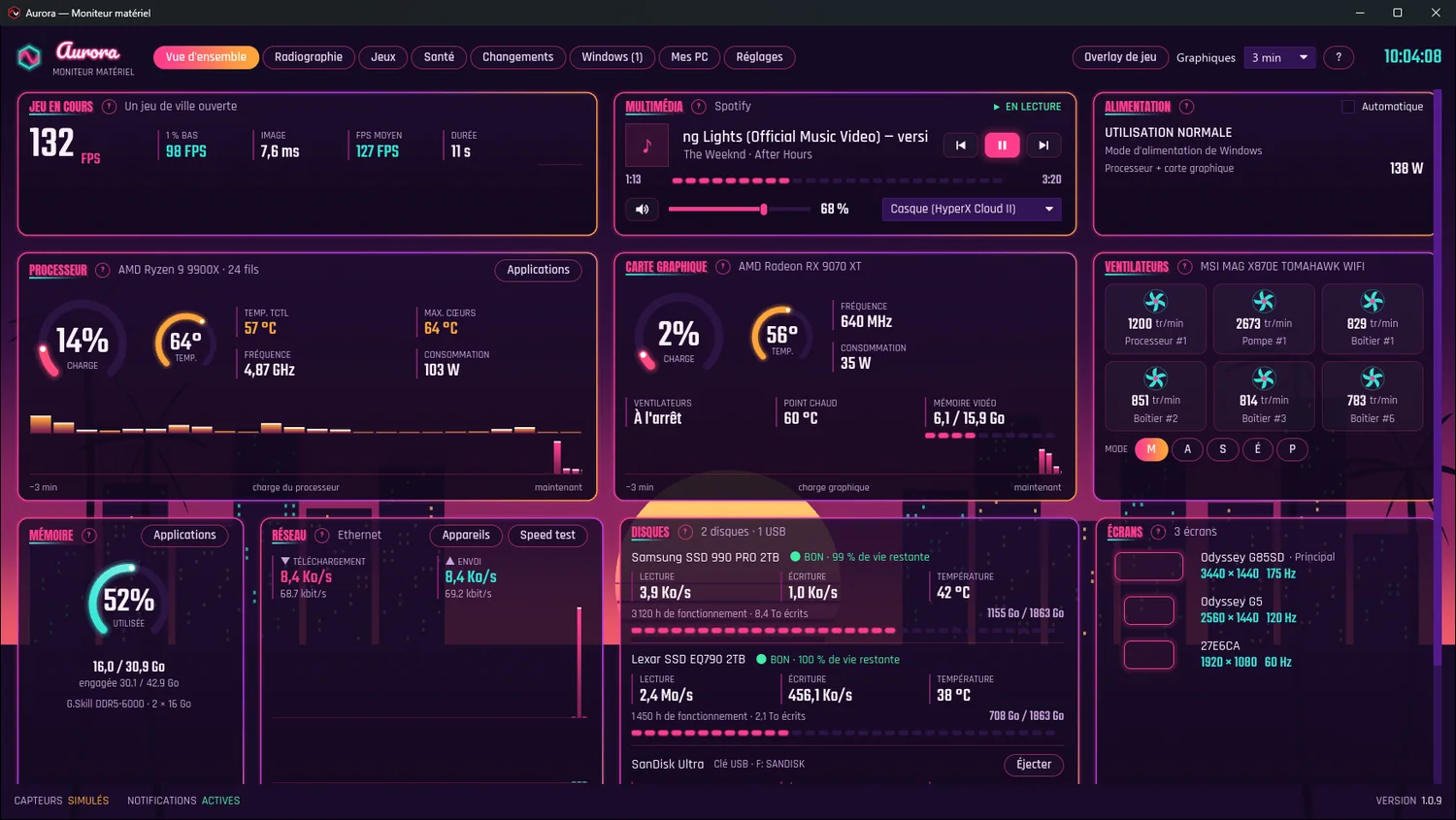The width and height of the screenshot is (1456, 820).
Task: Adjust the volume slider at 68 %
Action: click(740, 209)
